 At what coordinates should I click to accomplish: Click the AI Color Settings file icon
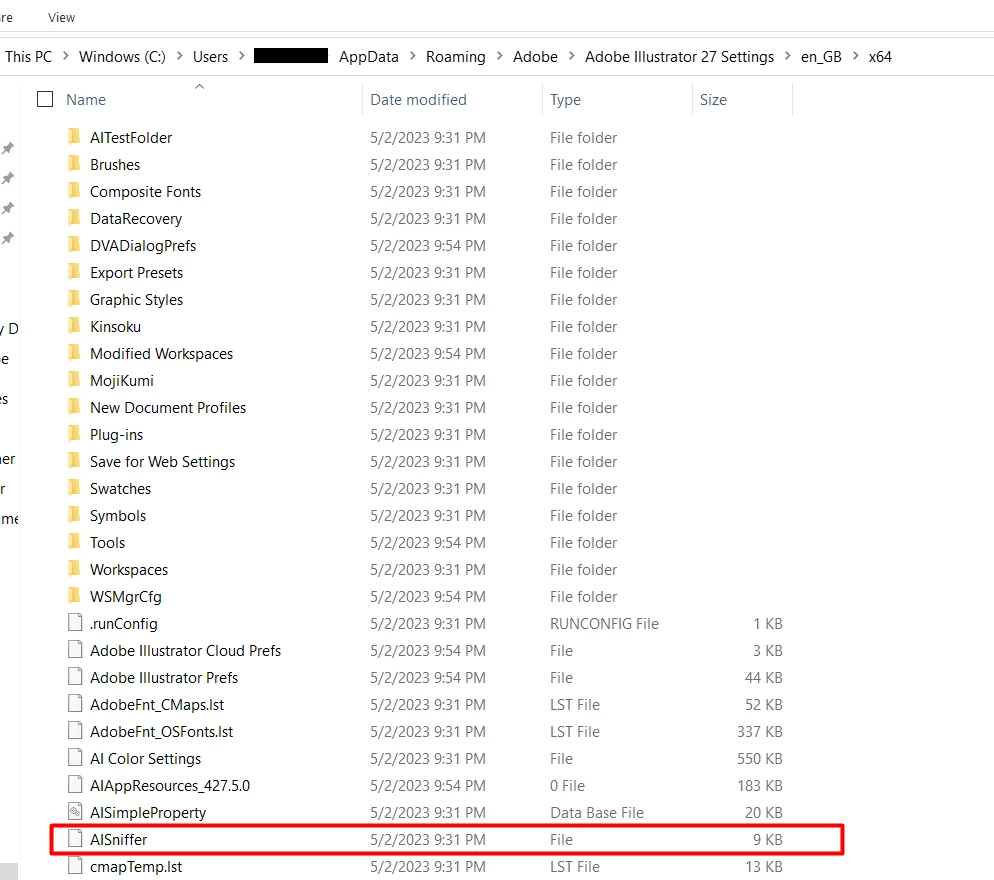75,758
